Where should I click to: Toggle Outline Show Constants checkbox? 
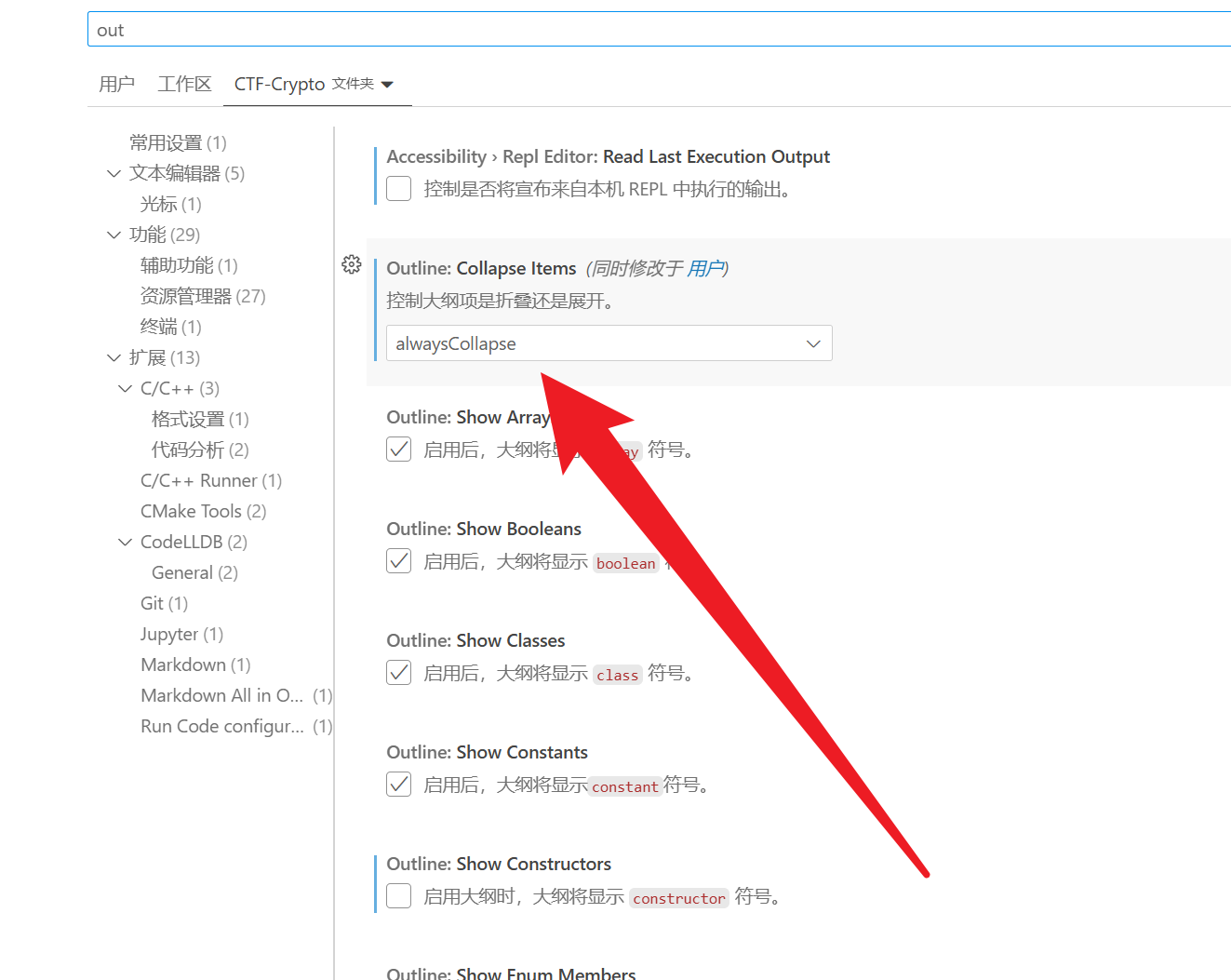click(399, 785)
